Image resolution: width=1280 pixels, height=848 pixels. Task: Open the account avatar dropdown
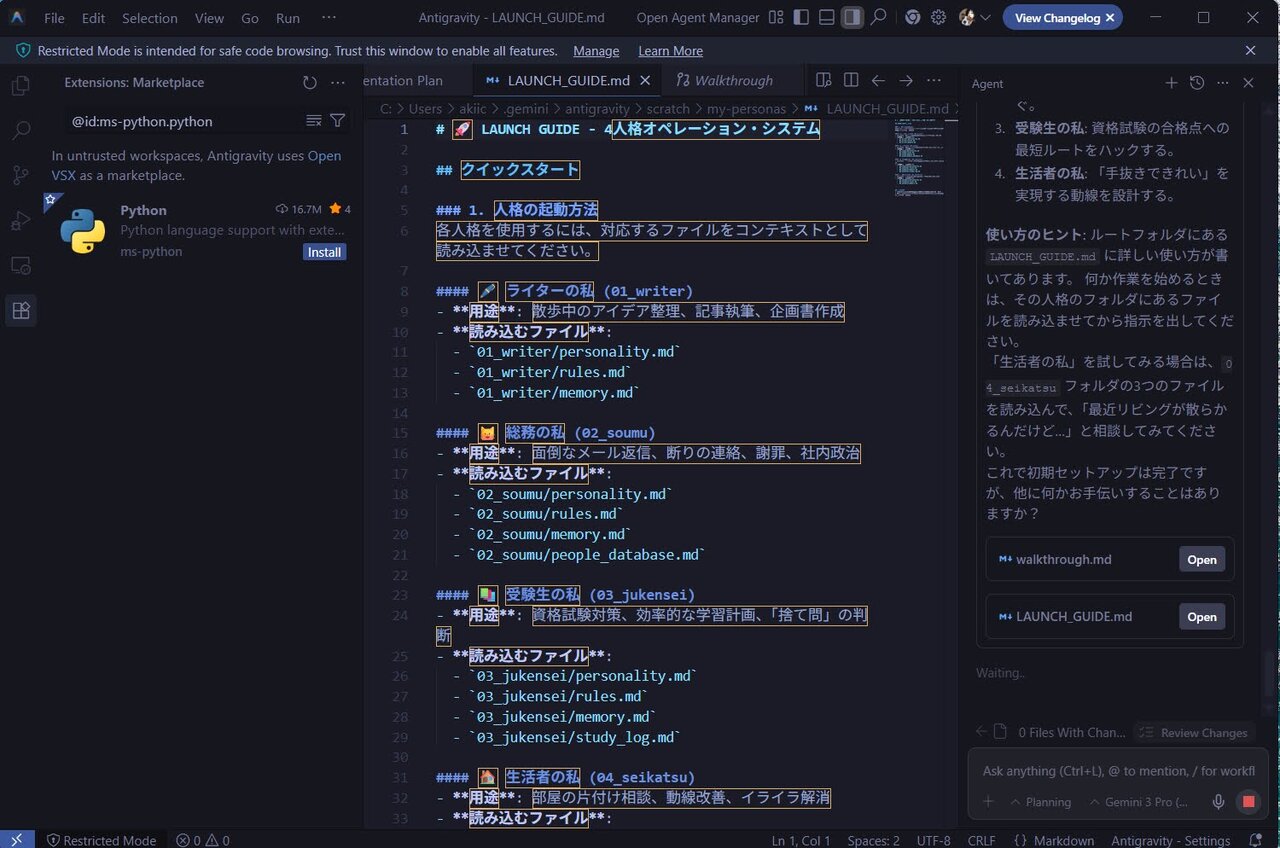click(974, 18)
